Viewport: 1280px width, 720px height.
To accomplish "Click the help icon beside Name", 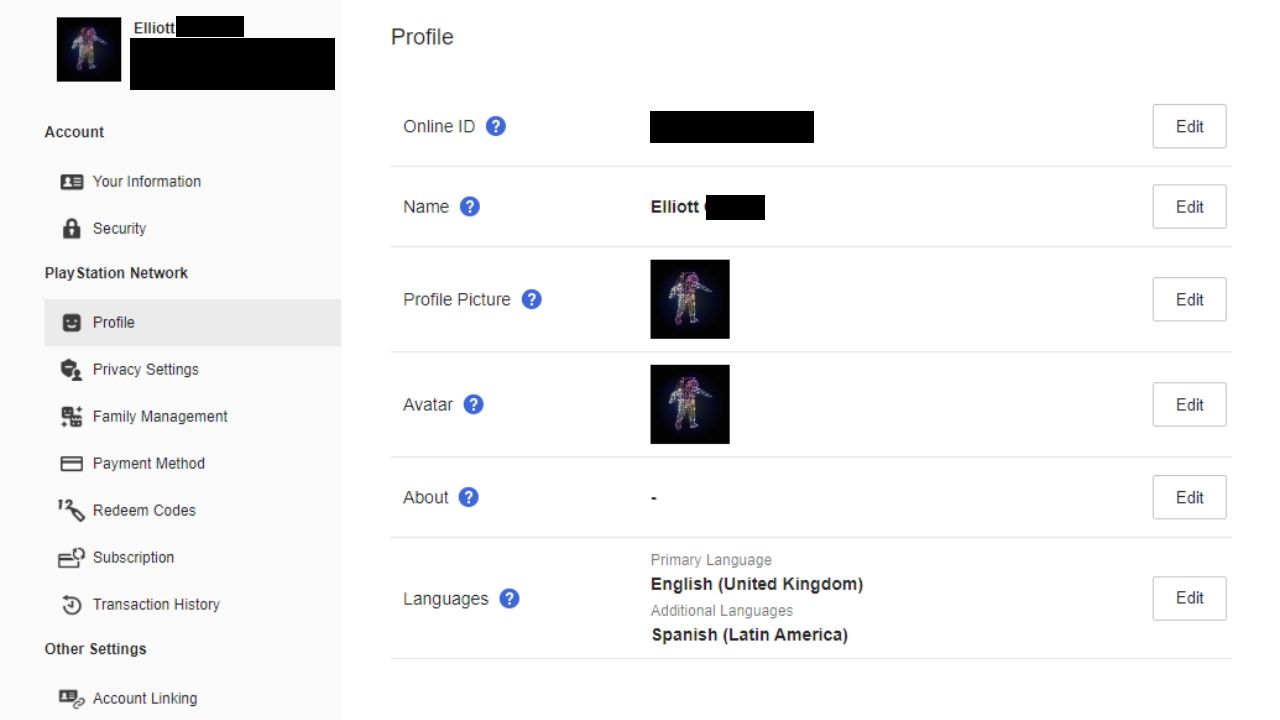I will pyautogui.click(x=470, y=207).
